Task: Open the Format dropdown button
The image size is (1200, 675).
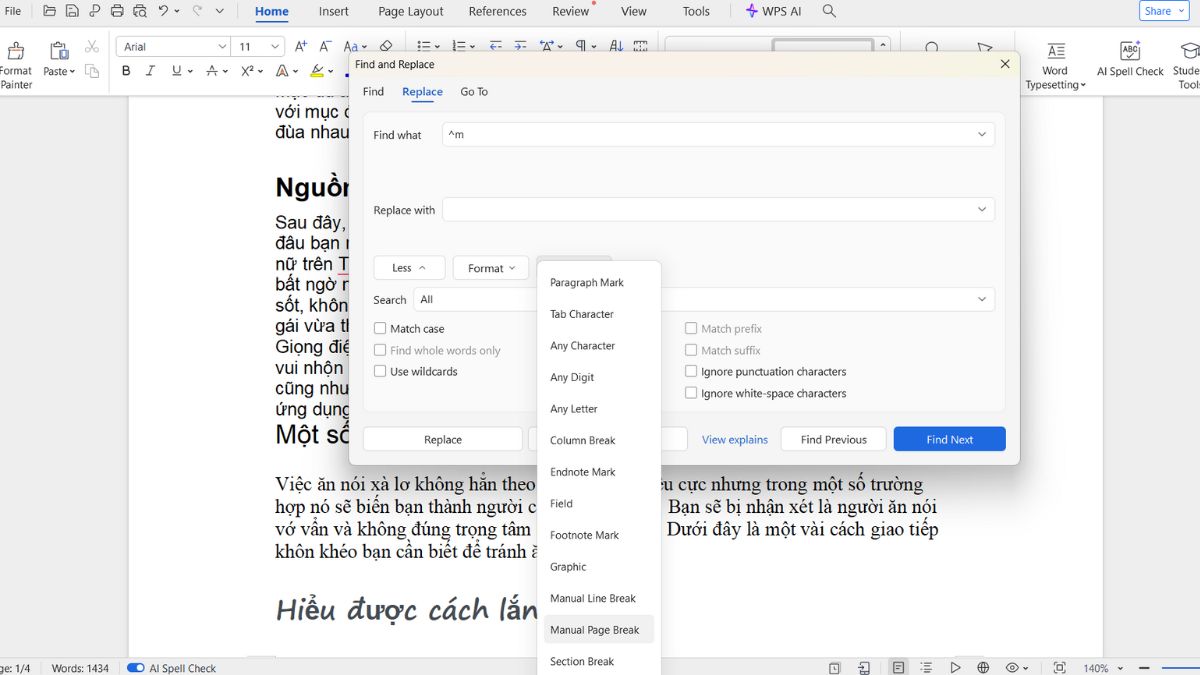Action: (491, 268)
